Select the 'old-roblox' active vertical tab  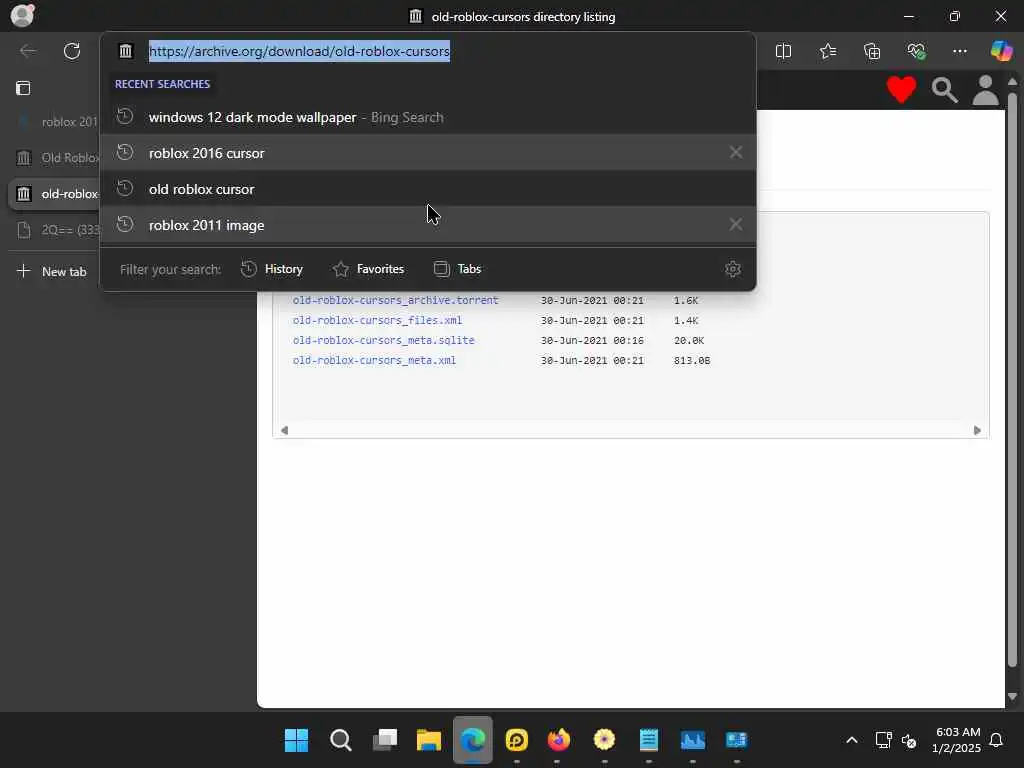[x=54, y=194]
